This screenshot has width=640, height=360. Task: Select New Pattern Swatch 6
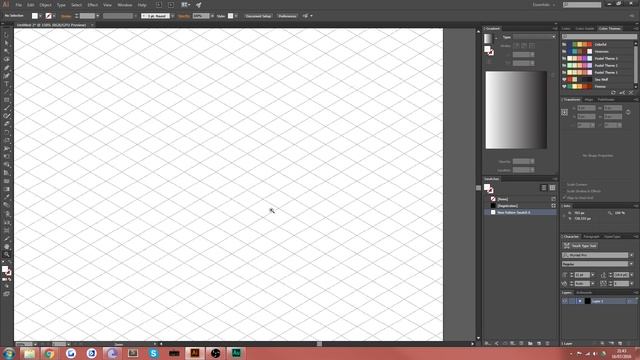(521, 212)
